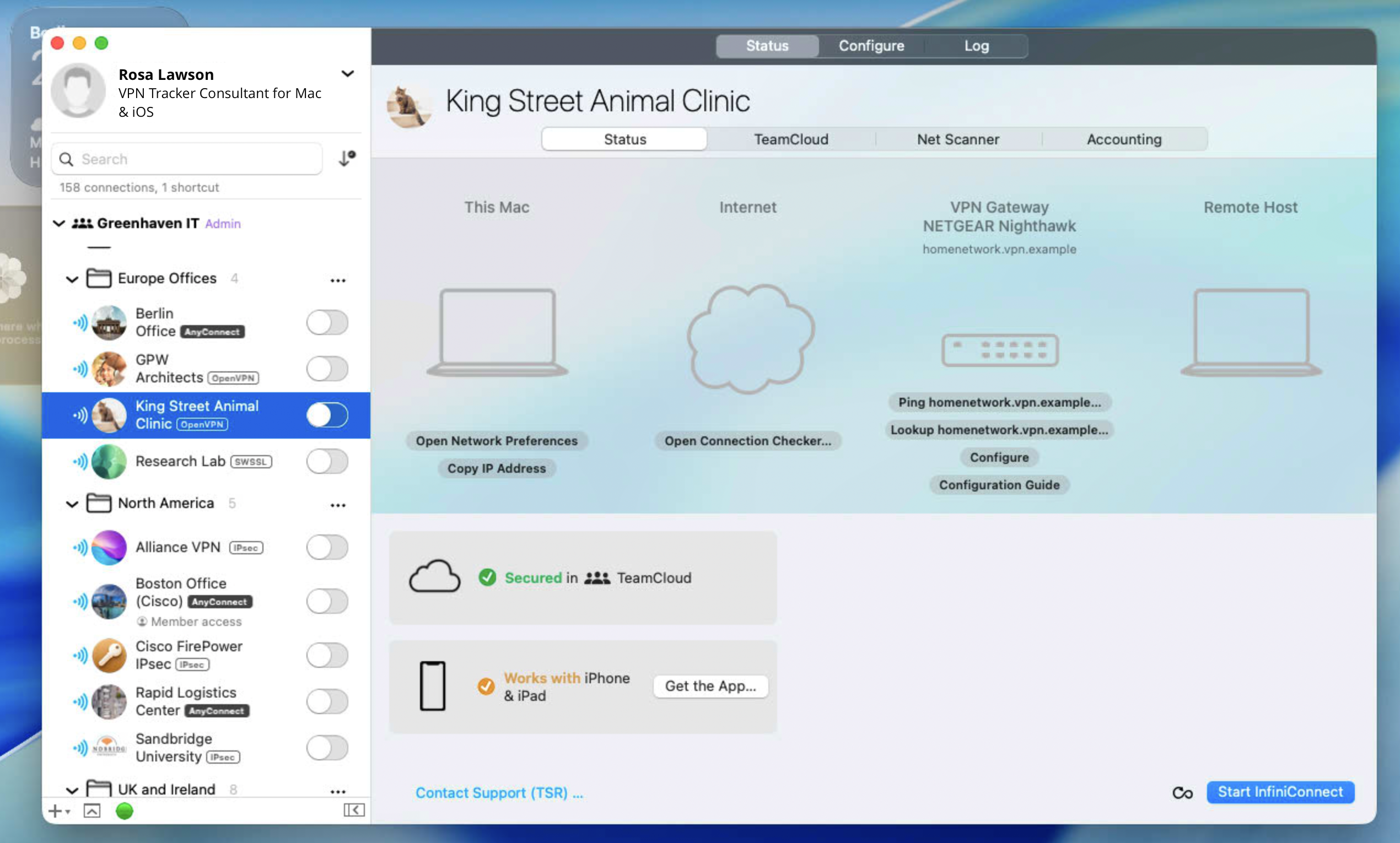Click the VPN Gateway router icon
1400x843 pixels.
click(999, 350)
